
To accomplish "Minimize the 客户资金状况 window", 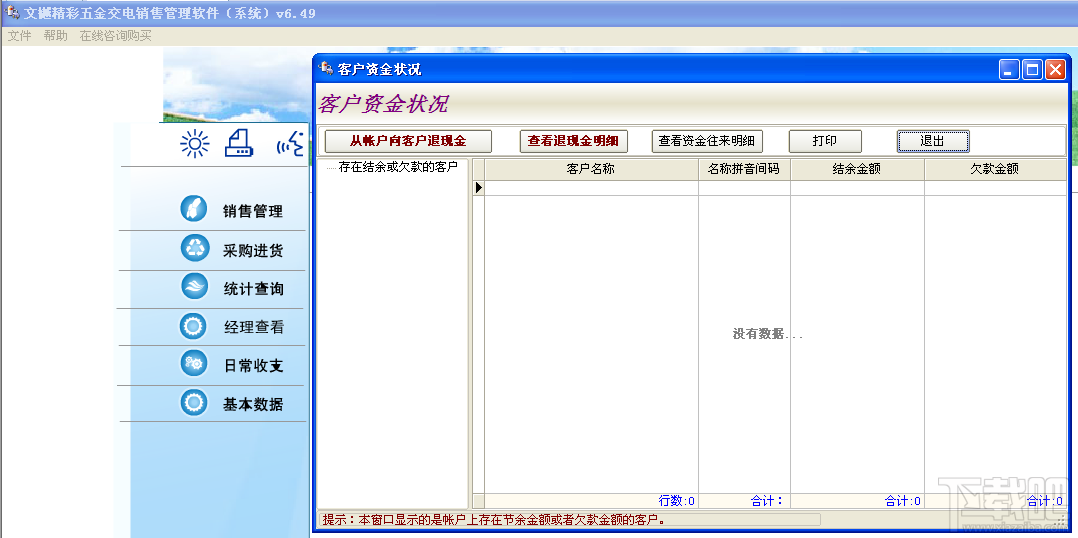I will (x=1010, y=69).
